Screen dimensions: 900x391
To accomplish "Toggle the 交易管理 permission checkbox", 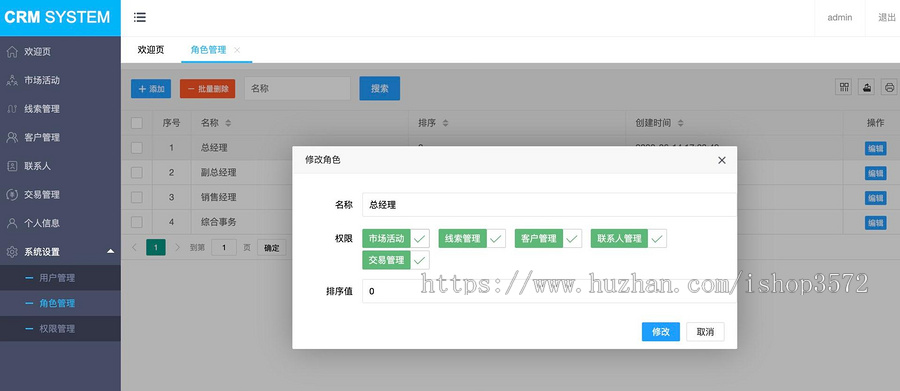I will pyautogui.click(x=395, y=260).
